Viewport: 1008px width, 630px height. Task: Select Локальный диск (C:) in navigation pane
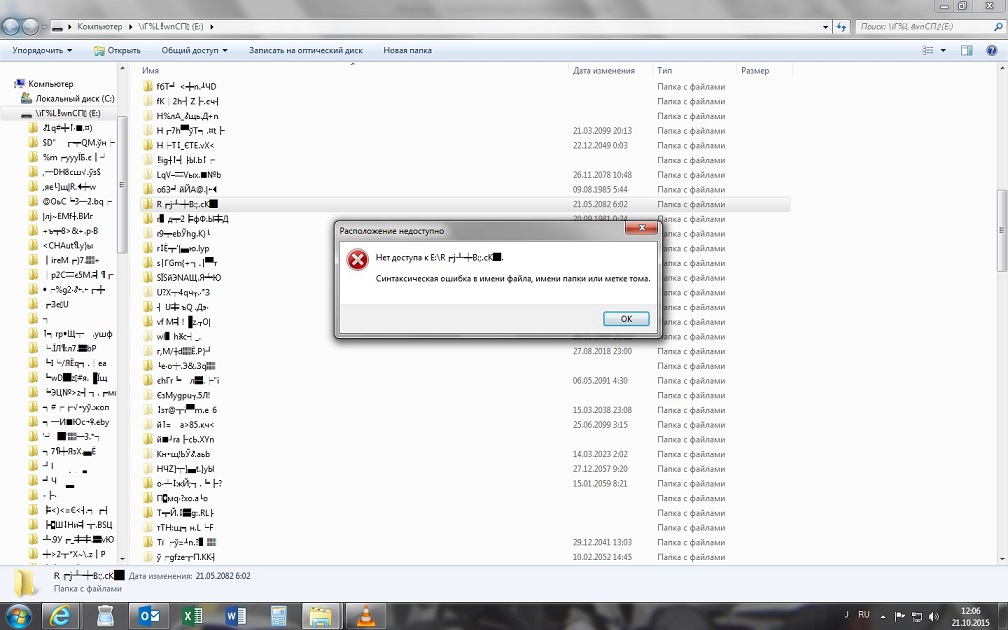click(x=75, y=99)
